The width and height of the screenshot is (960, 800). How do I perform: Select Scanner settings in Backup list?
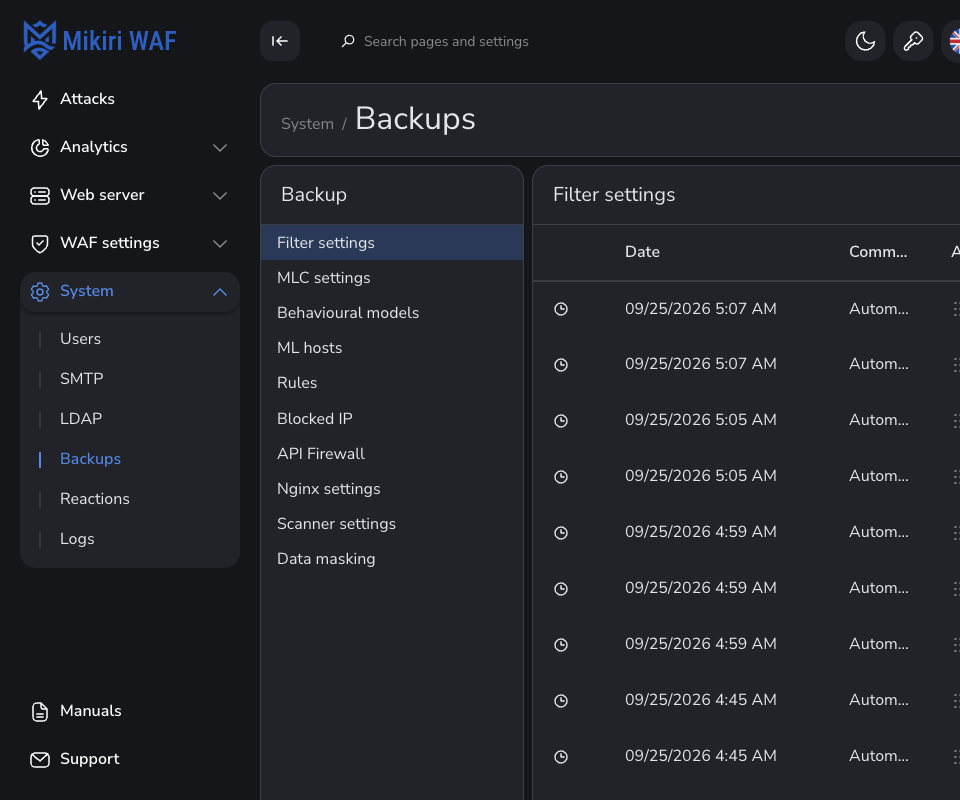pyautogui.click(x=392, y=523)
